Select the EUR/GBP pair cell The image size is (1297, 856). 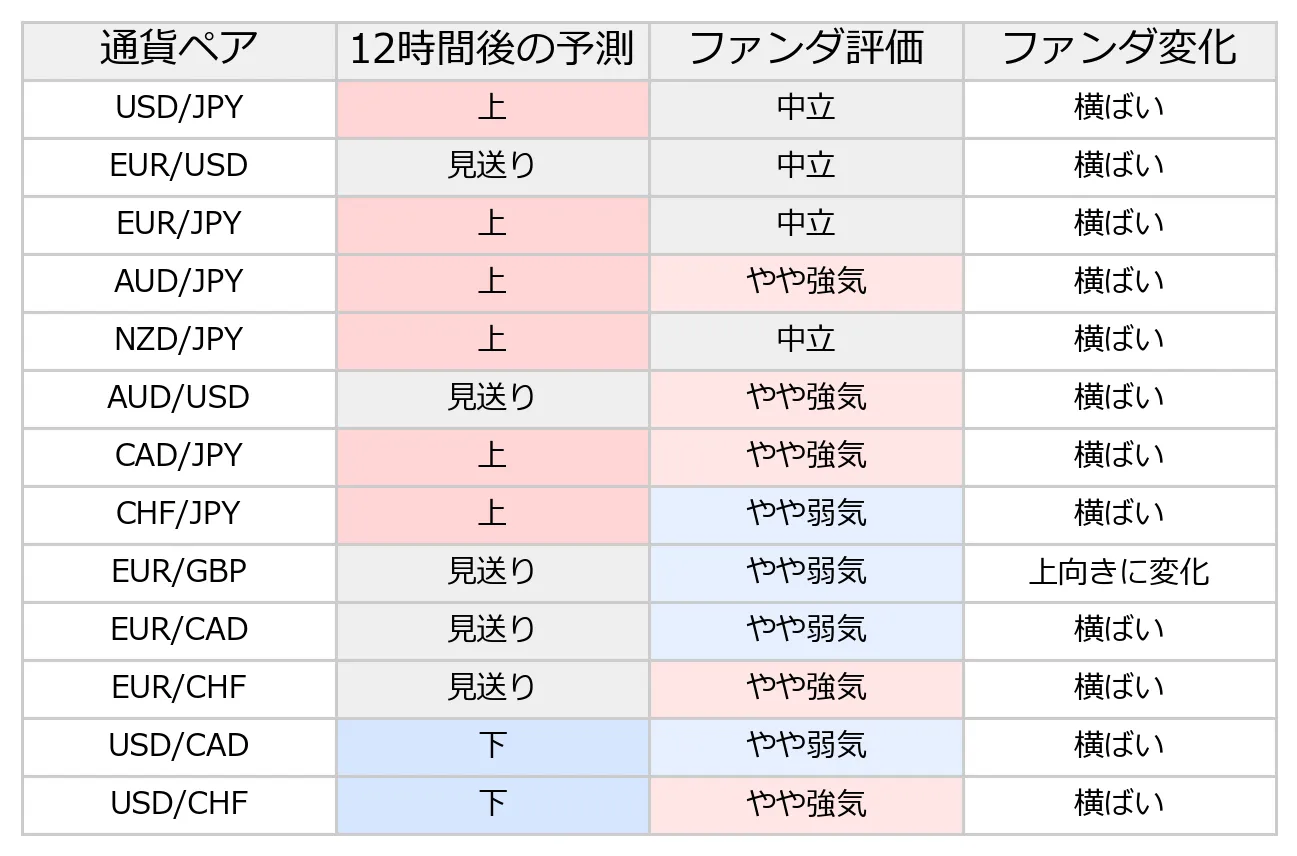(x=179, y=572)
